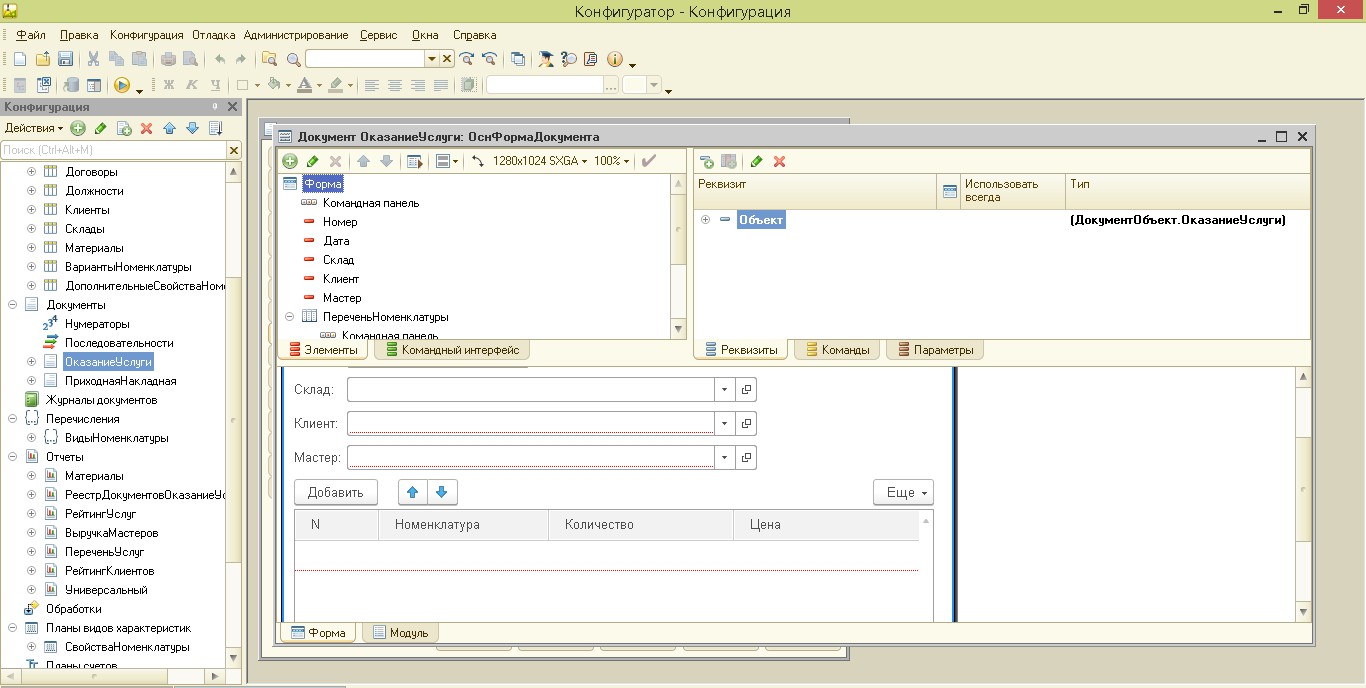Move item down with blue arrow in Конфигурация
Screen dimensions: 1366x688
tap(192, 128)
